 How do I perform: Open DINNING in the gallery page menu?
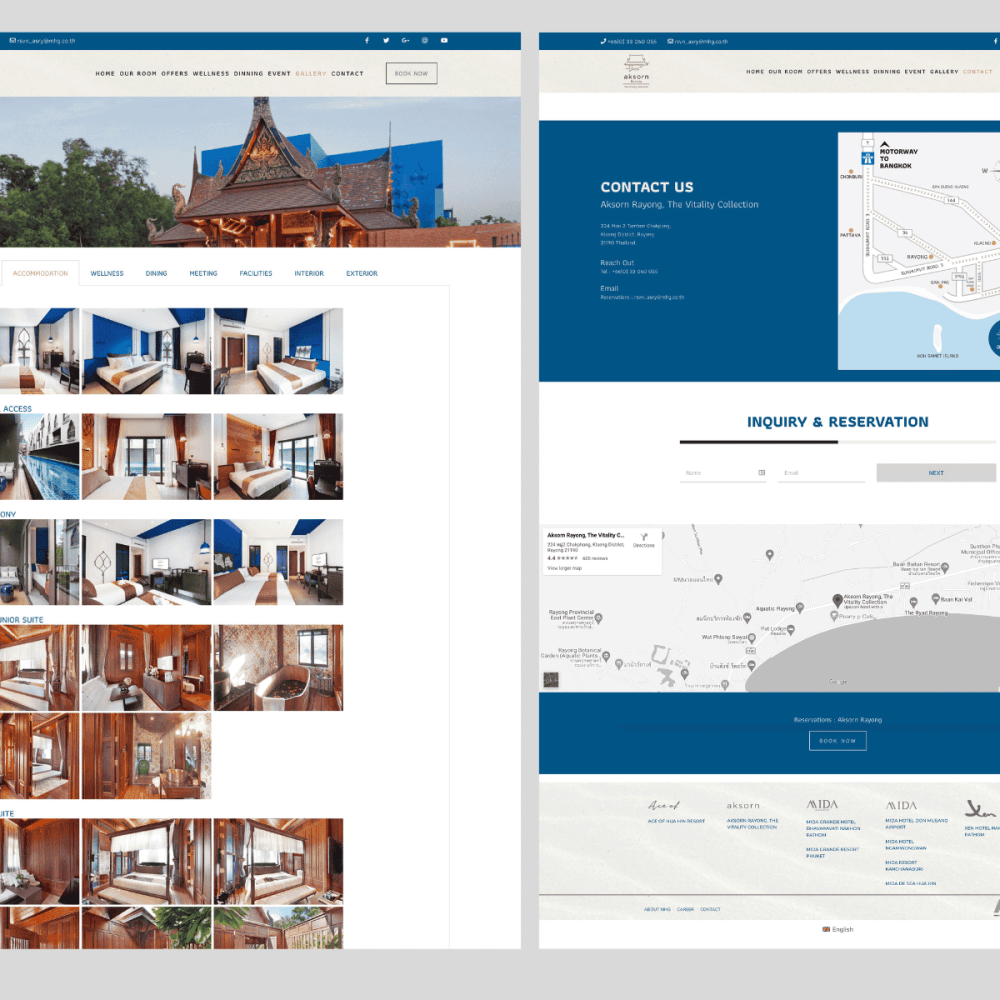click(x=248, y=73)
